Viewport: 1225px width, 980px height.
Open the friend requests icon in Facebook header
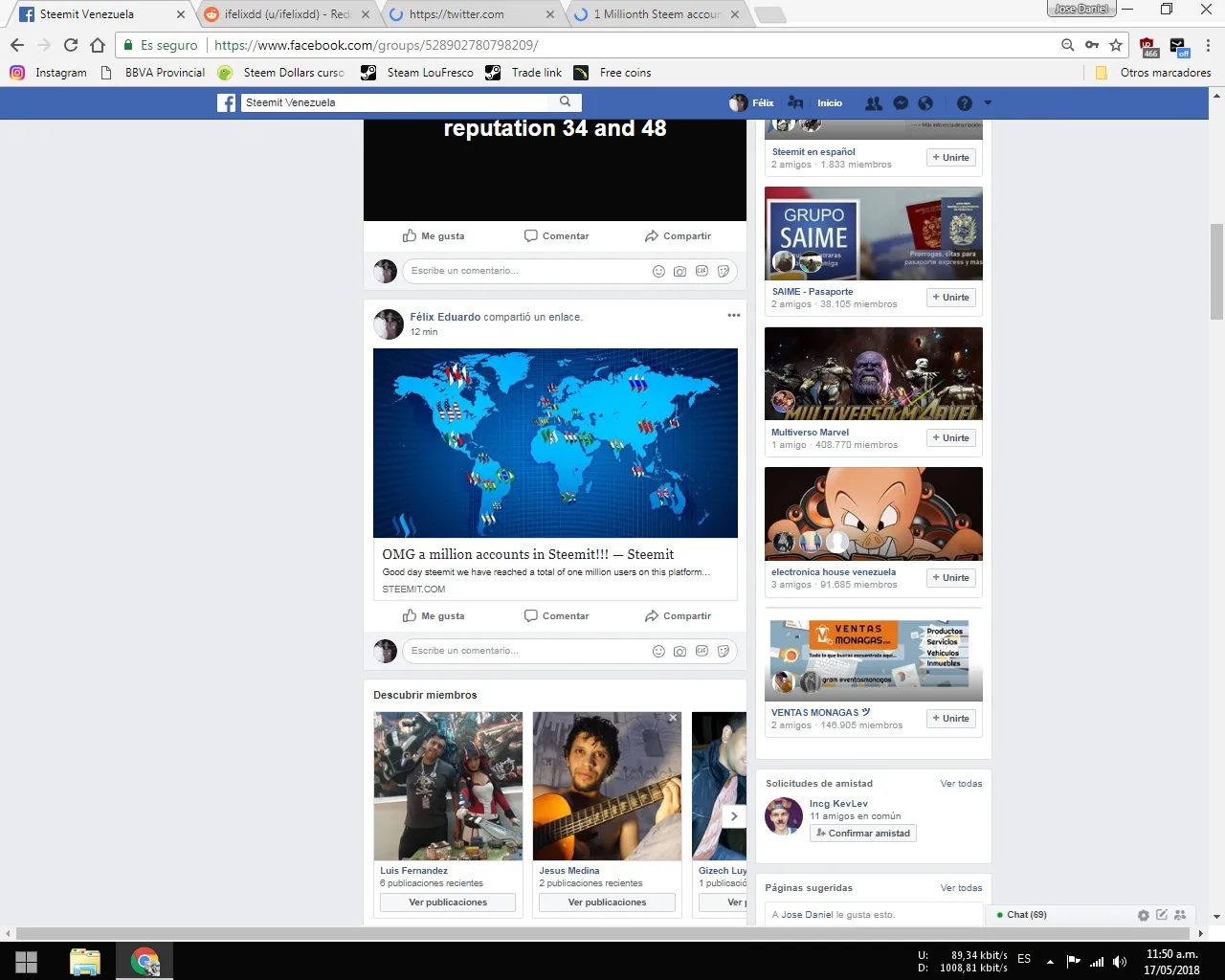[x=874, y=103]
